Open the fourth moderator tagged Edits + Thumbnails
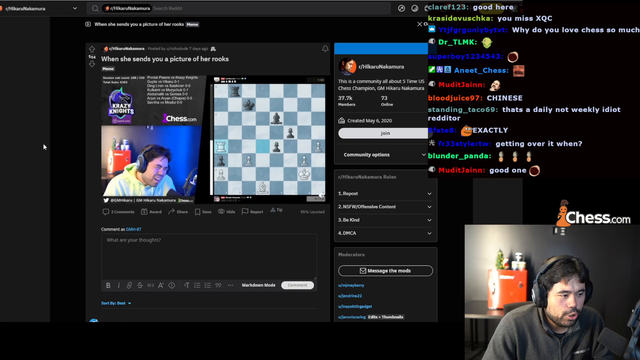640x360 pixels. point(352,317)
